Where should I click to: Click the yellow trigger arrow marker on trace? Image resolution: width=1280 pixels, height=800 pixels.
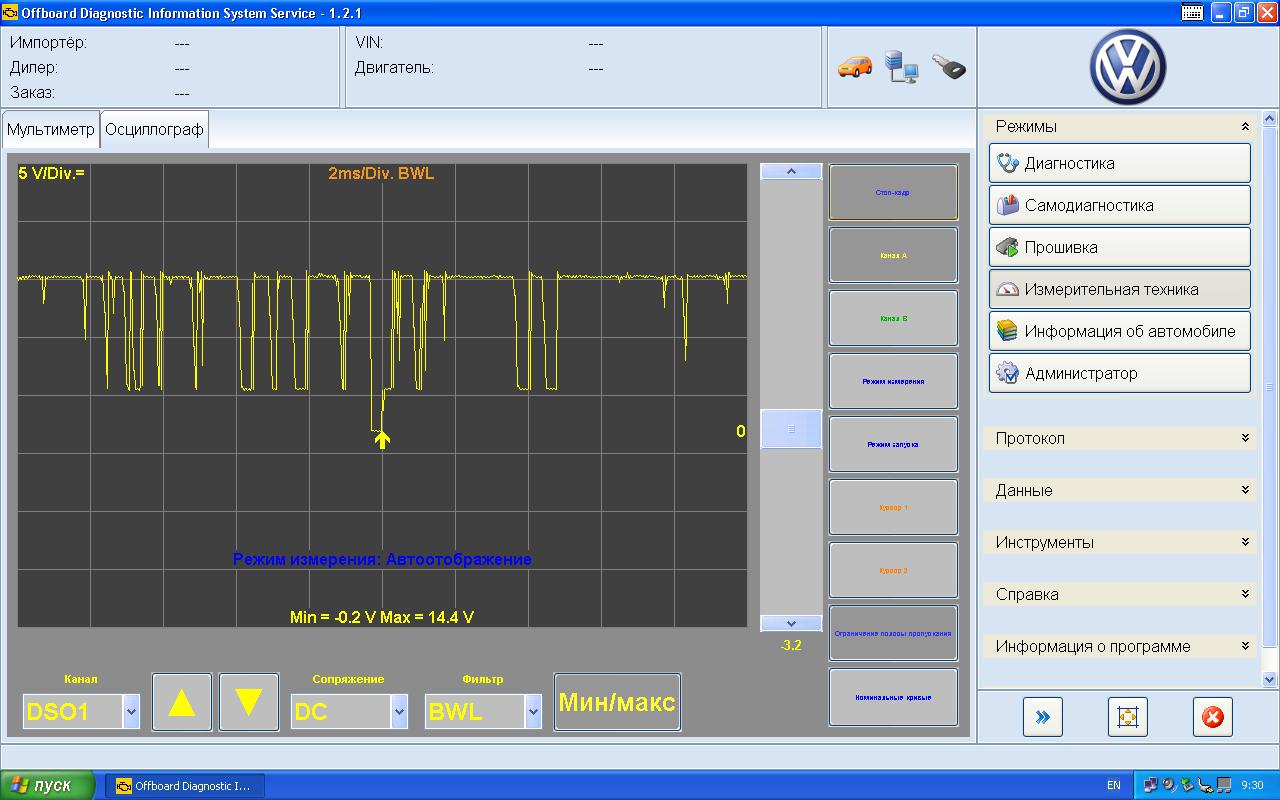click(x=382, y=439)
